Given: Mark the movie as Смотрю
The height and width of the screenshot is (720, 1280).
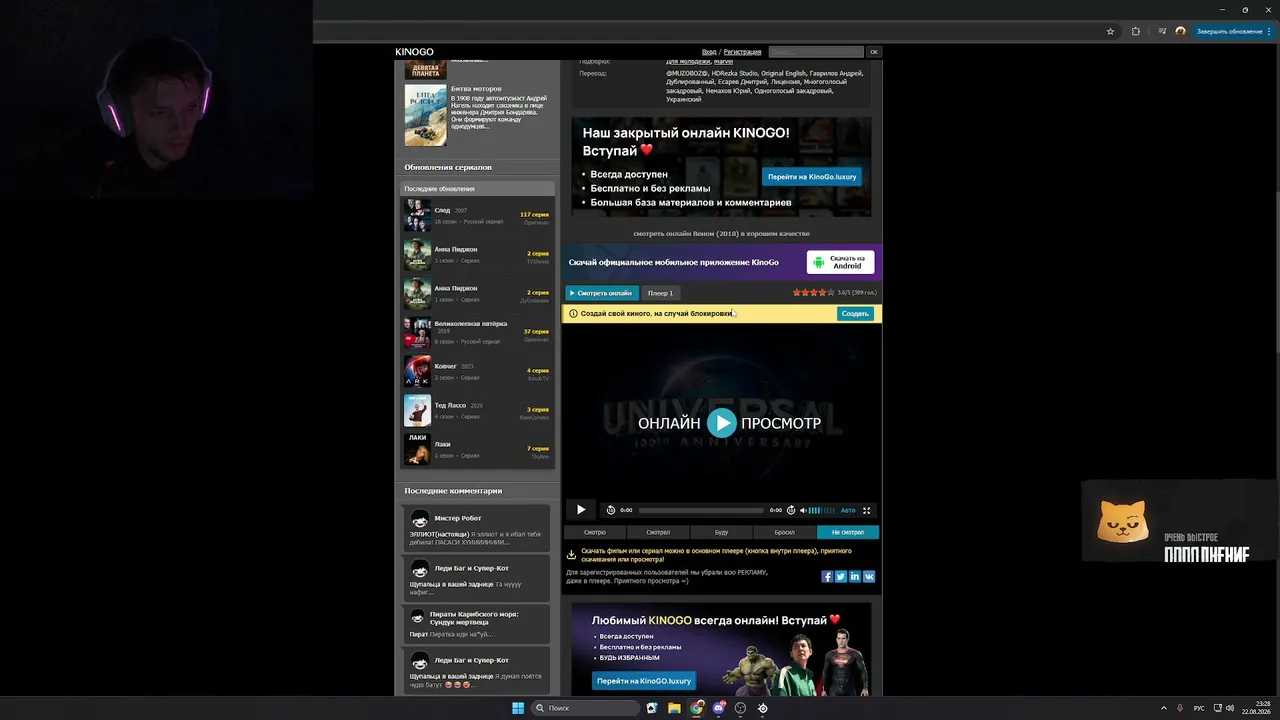Looking at the screenshot, I should click(595, 532).
